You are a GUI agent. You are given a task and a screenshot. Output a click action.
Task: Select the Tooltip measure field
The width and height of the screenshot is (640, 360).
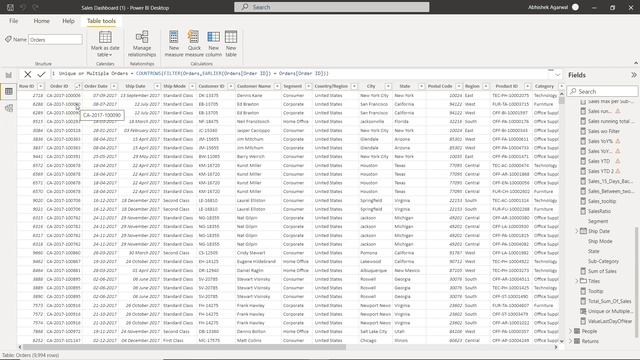pyautogui.click(x=596, y=291)
